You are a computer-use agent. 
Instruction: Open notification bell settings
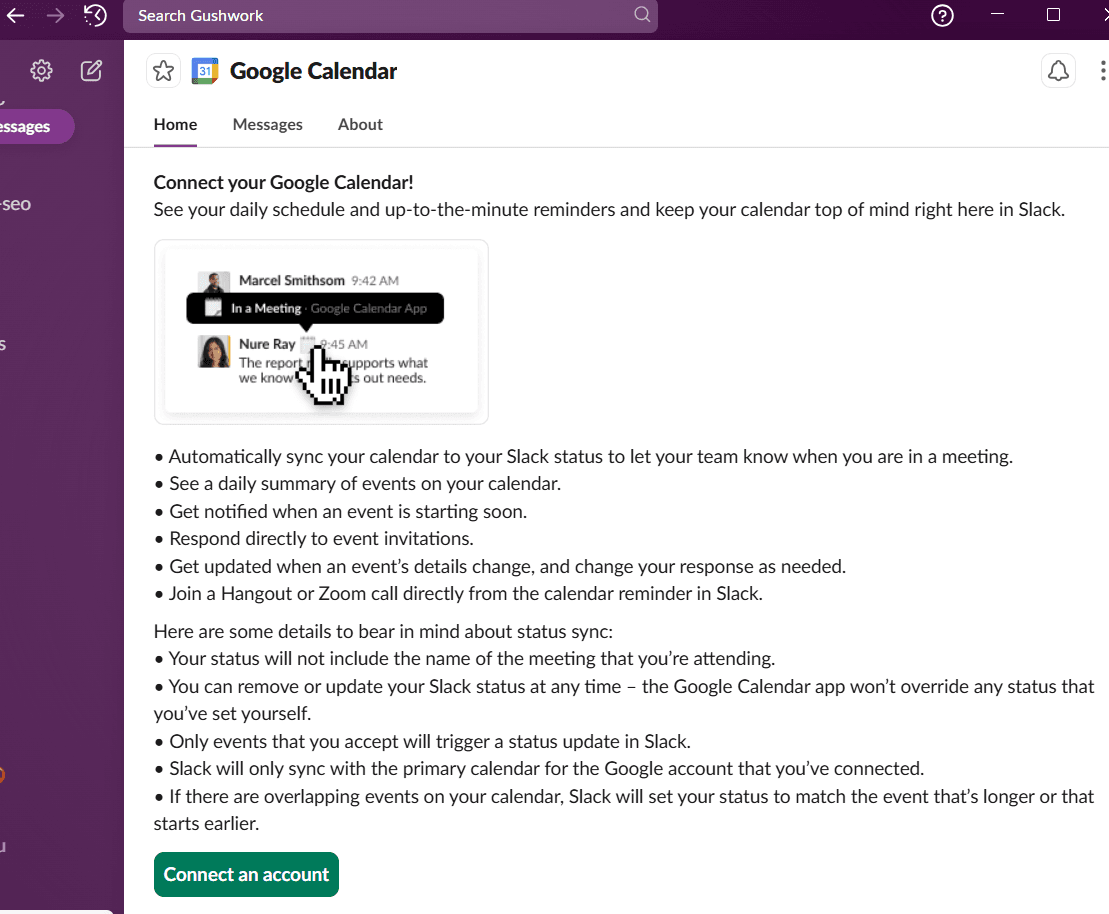1058,71
